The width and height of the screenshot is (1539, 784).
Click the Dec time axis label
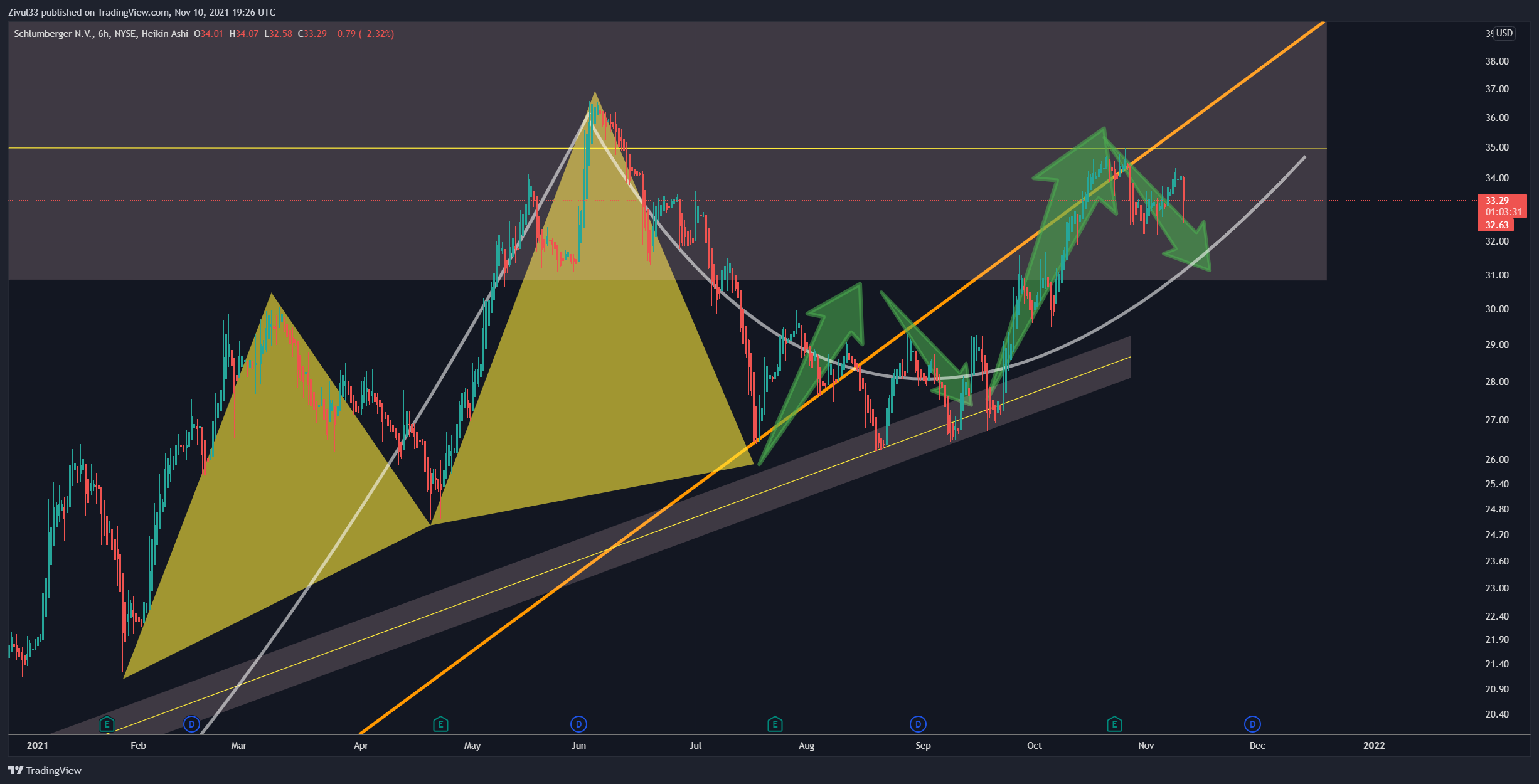[1257, 746]
